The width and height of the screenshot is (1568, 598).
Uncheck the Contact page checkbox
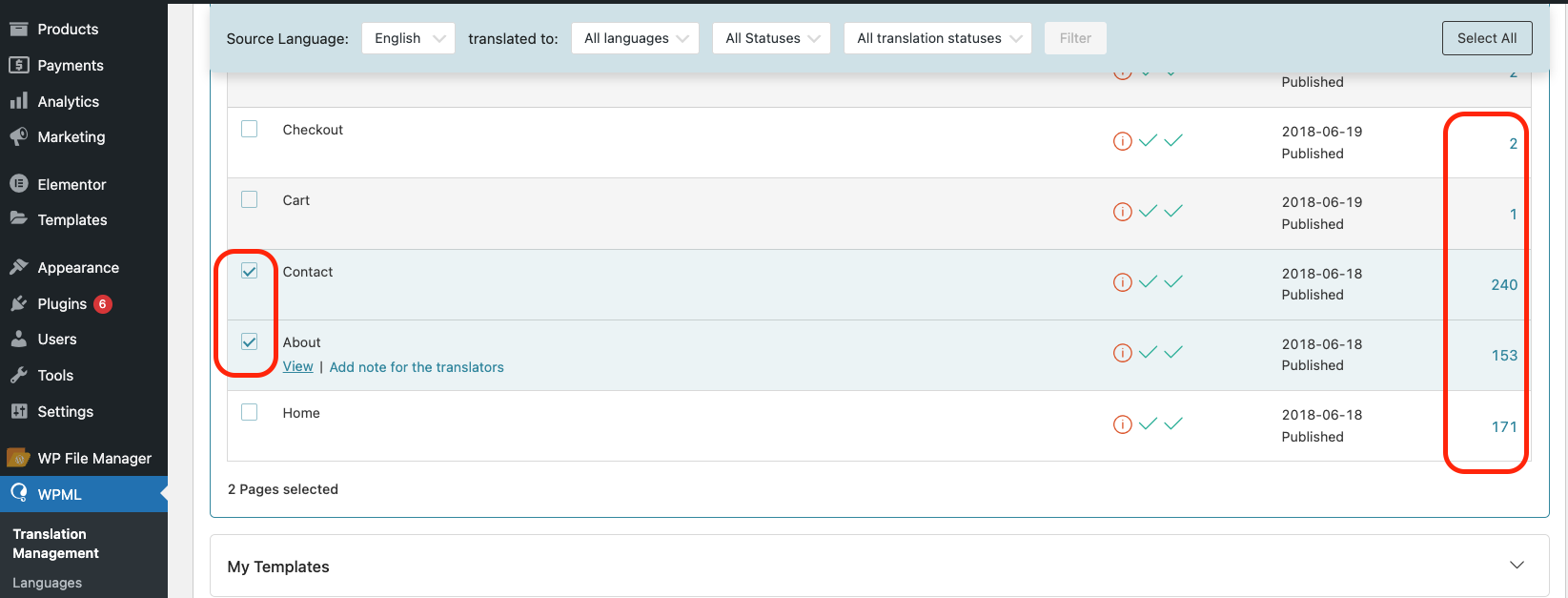[250, 271]
